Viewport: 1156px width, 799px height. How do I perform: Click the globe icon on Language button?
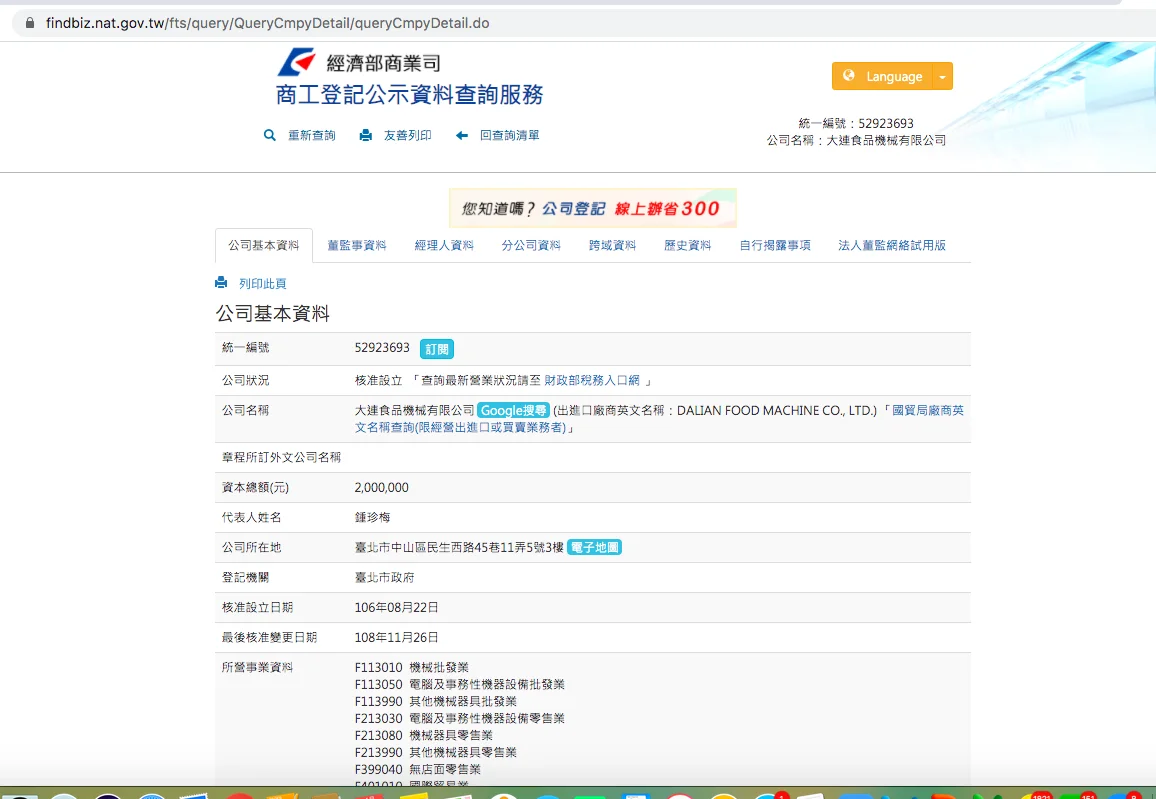(x=849, y=76)
